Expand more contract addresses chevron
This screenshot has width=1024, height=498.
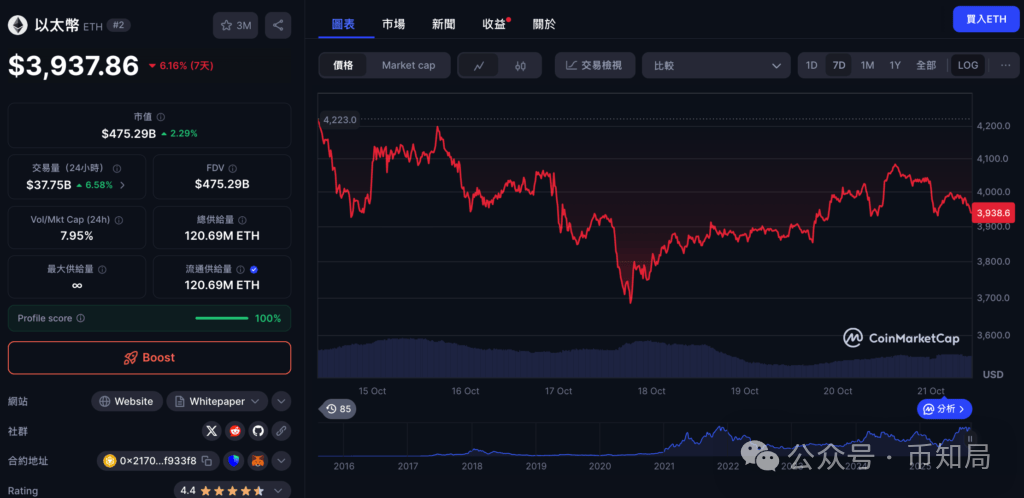[x=281, y=461]
